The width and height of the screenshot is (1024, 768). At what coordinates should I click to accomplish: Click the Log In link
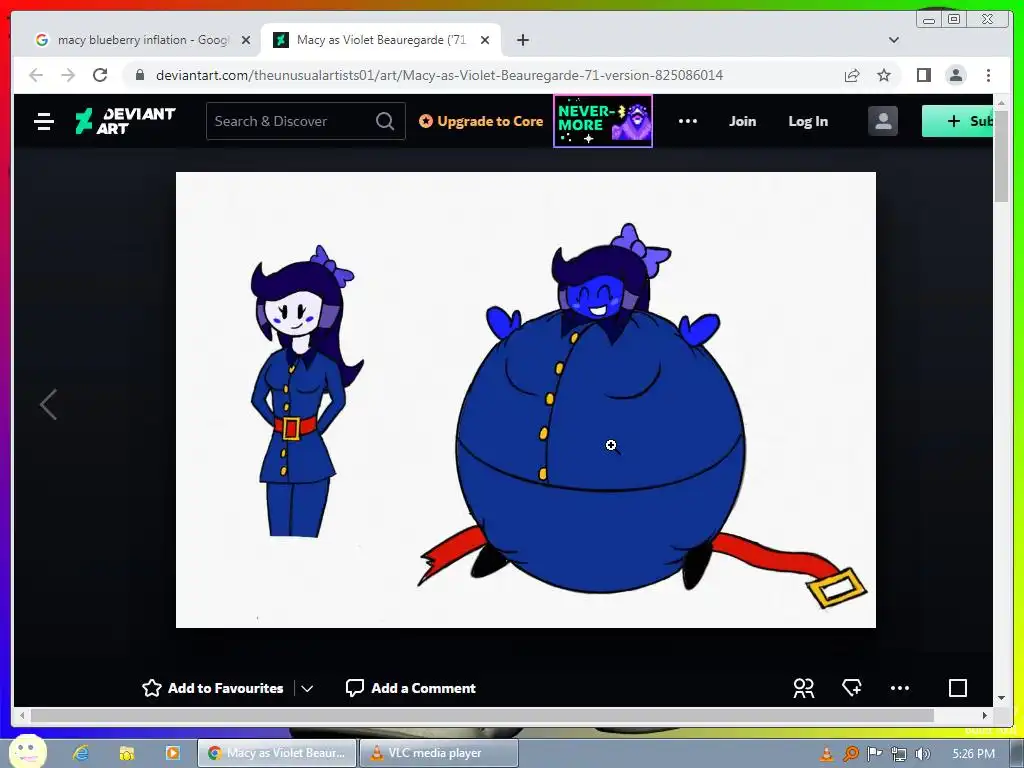(x=808, y=121)
